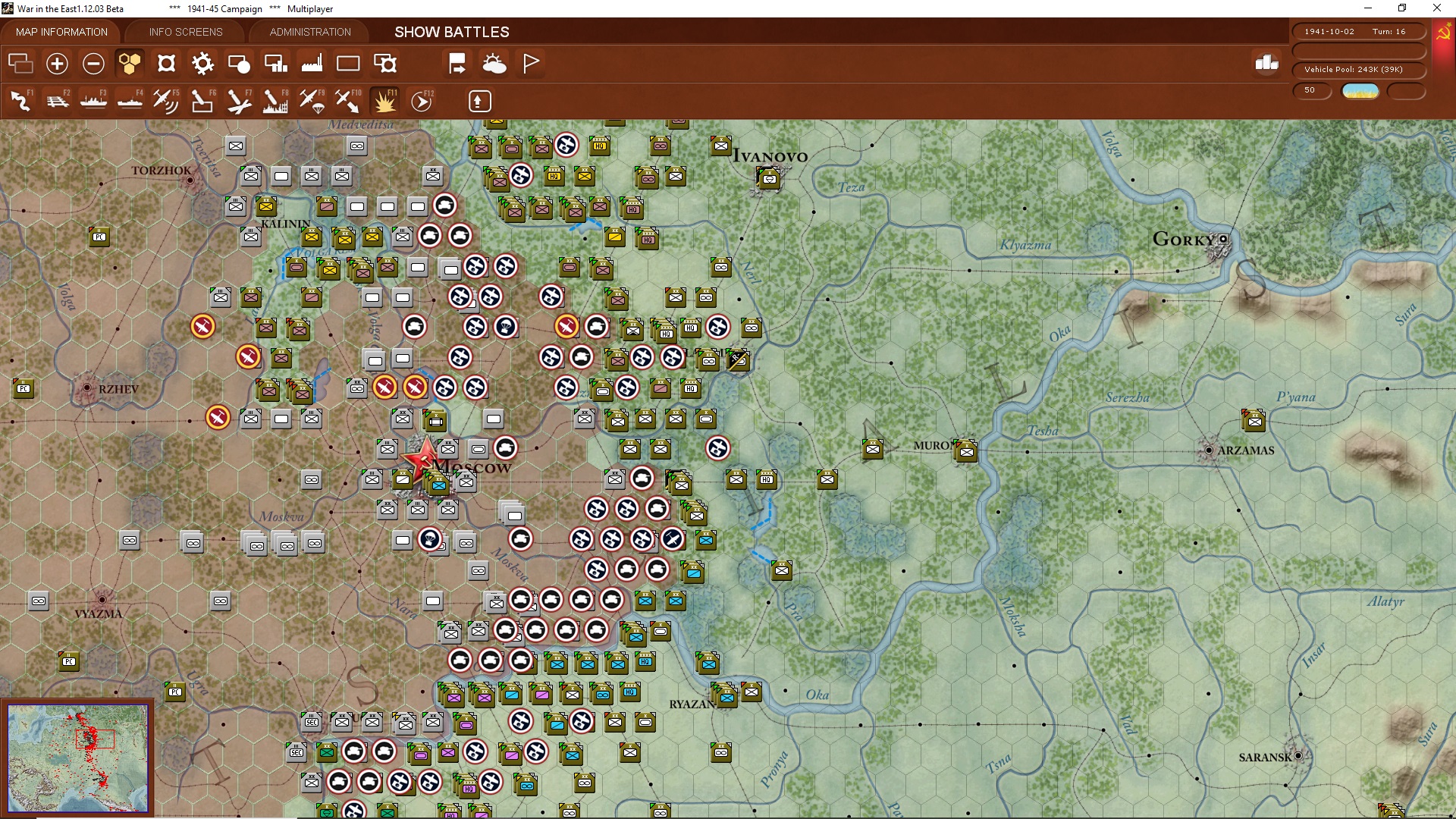Zoom in the map with plus icon
The image size is (1456, 819).
57,64
